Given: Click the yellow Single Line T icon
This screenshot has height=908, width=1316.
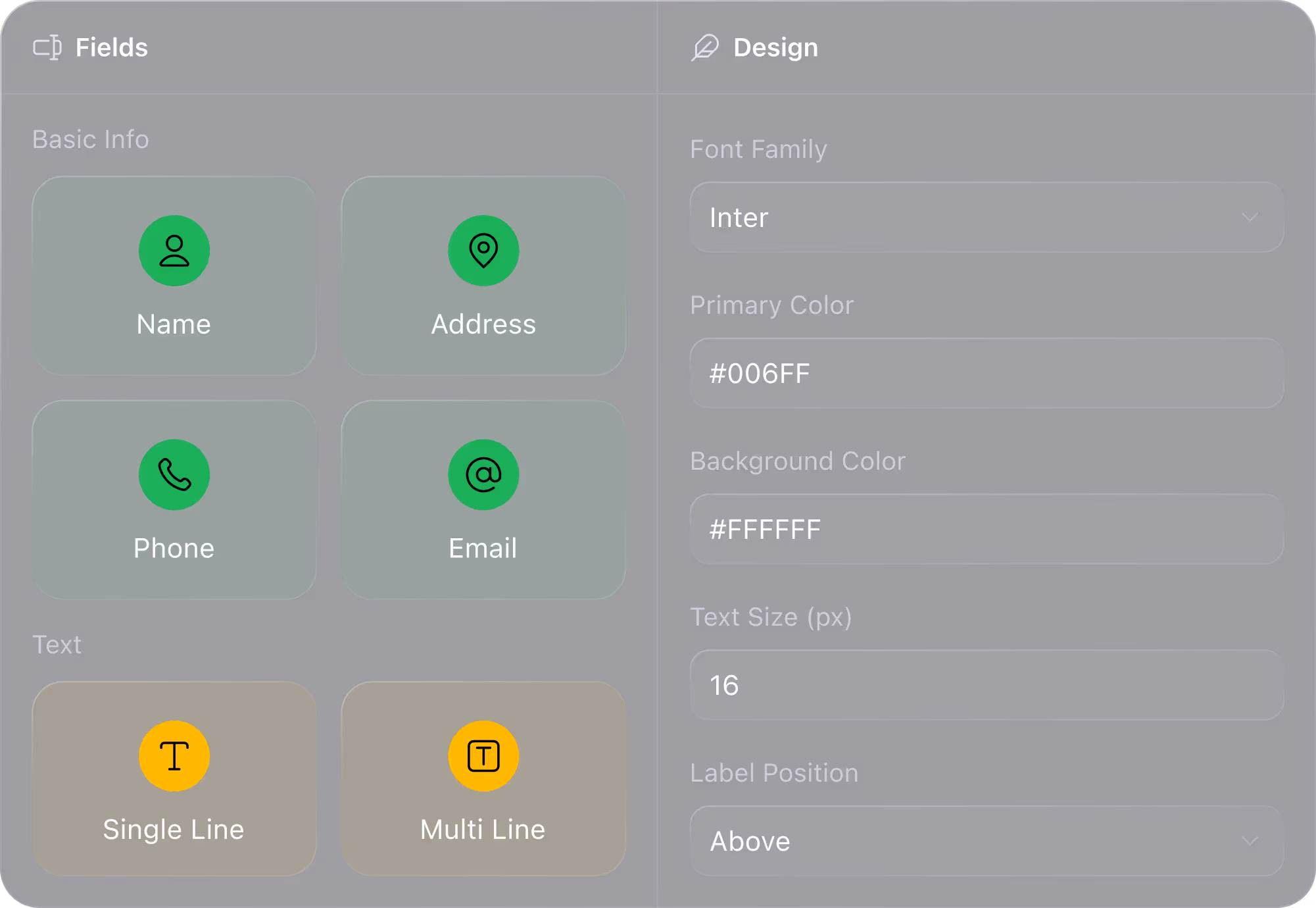Looking at the screenshot, I should tap(174, 755).
